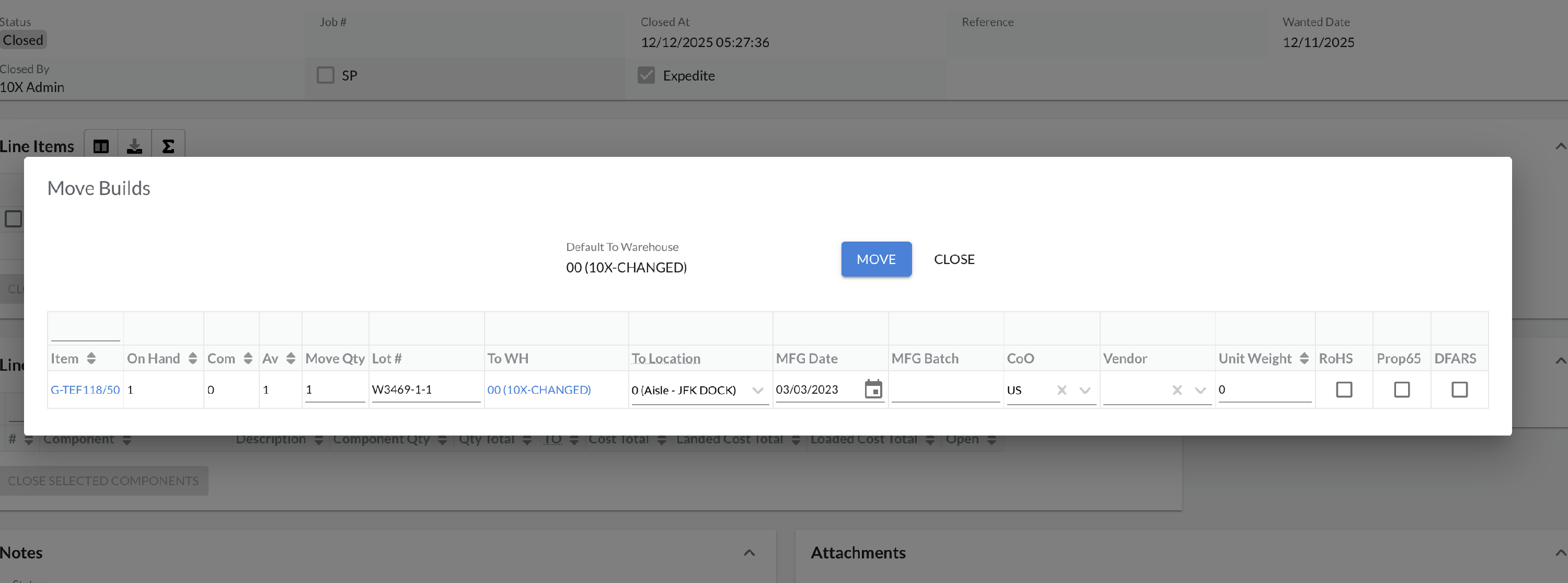Image resolution: width=1568 pixels, height=583 pixels.
Task: Expand the Vendor dropdown arrow
Action: coord(1200,390)
